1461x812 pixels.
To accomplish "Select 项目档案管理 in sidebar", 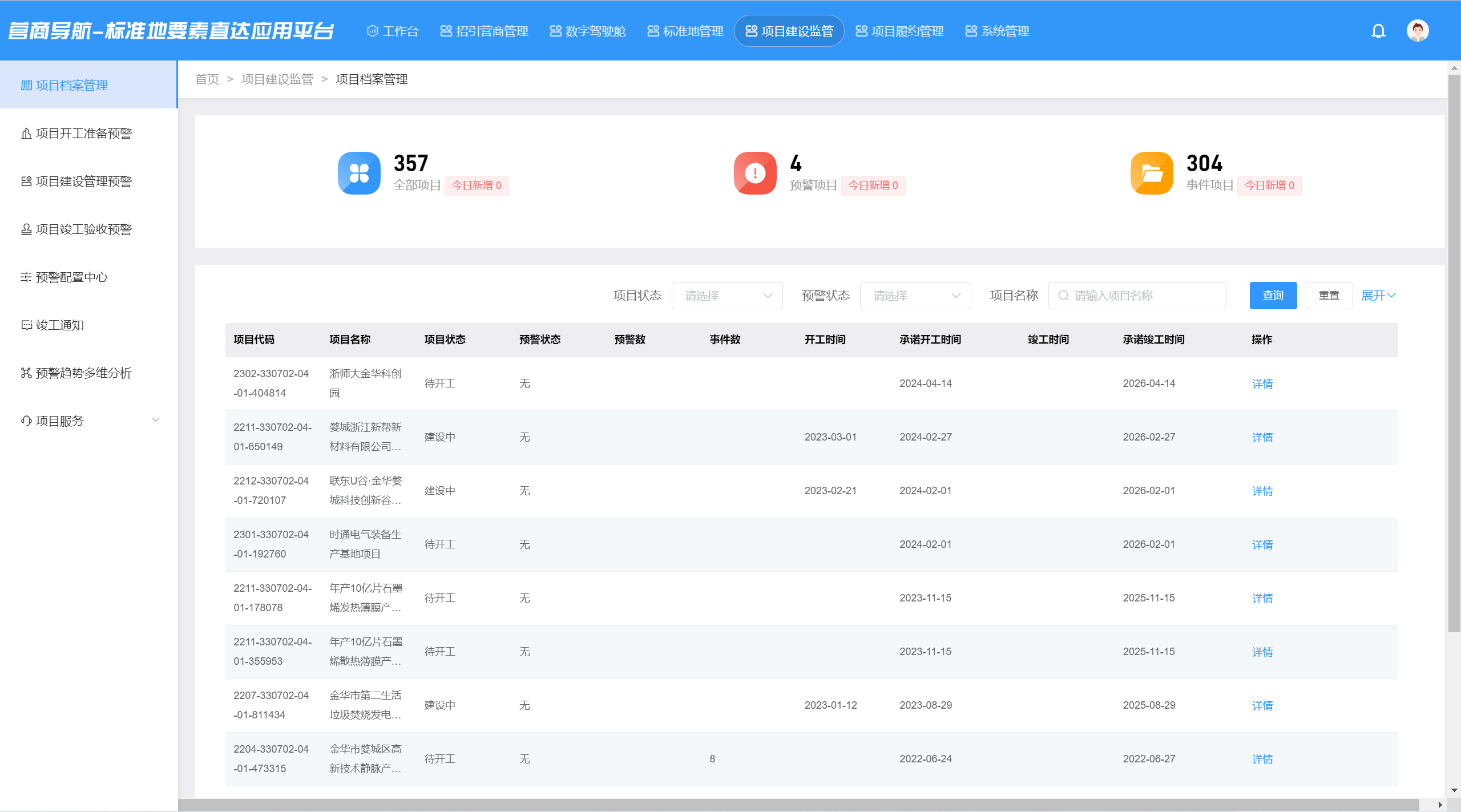I will (88, 86).
